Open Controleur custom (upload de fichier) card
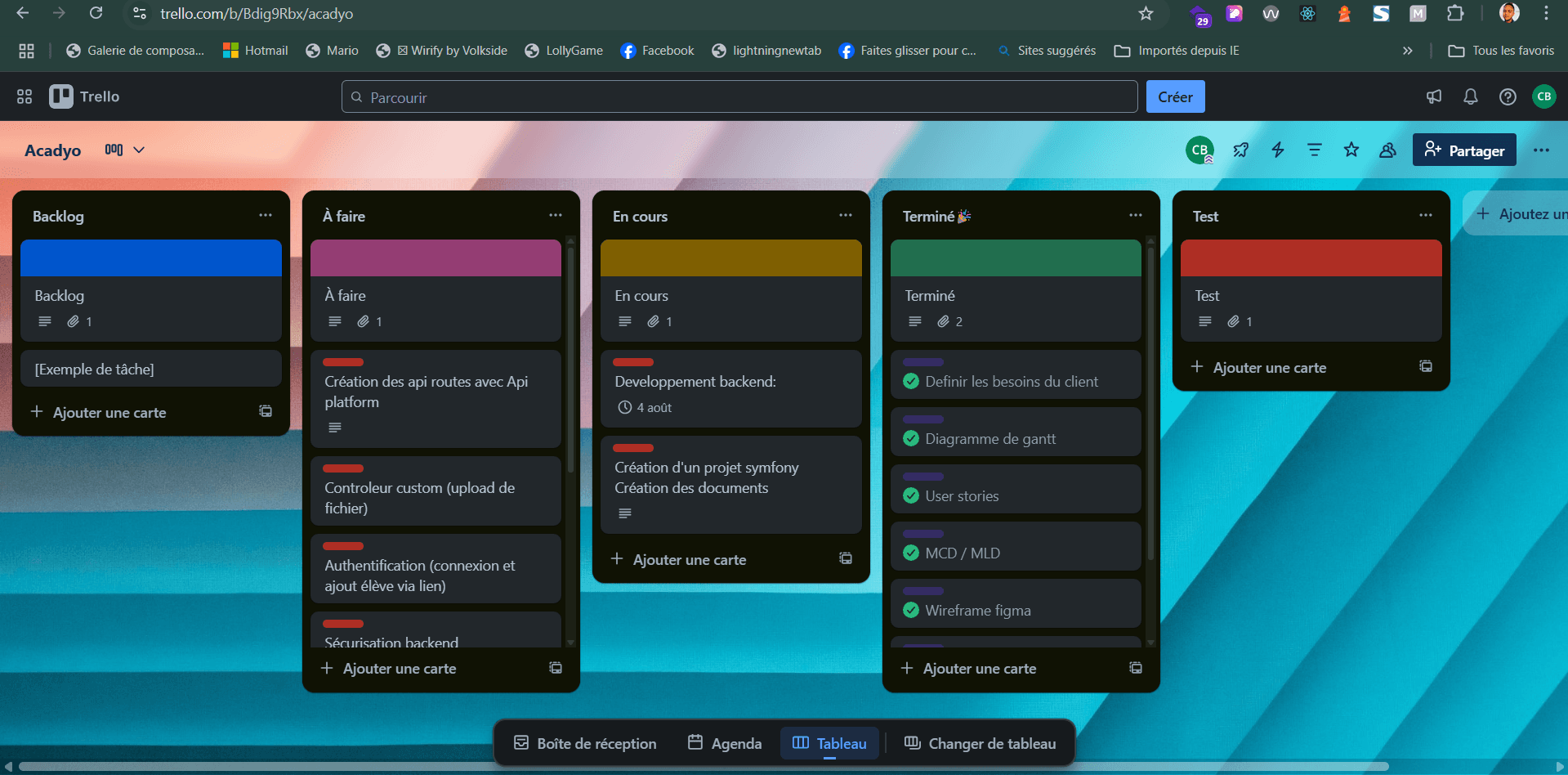1568x775 pixels. tap(436, 491)
